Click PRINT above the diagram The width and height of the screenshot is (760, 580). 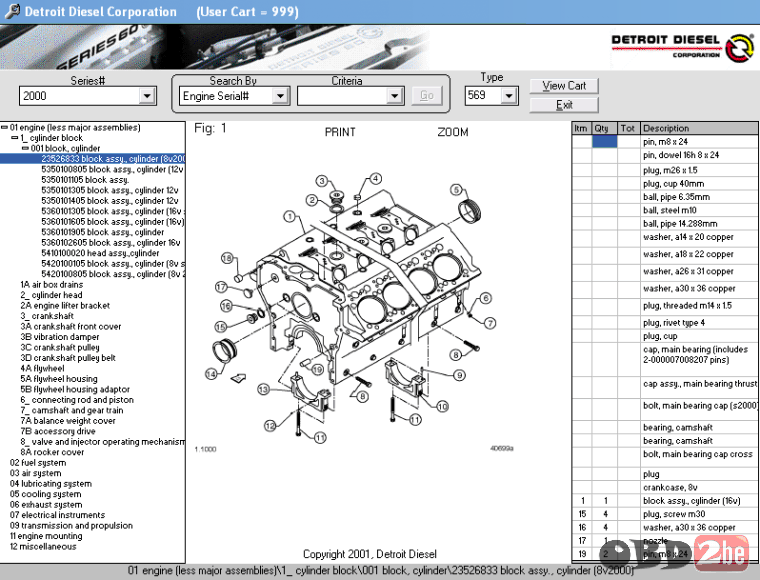340,132
